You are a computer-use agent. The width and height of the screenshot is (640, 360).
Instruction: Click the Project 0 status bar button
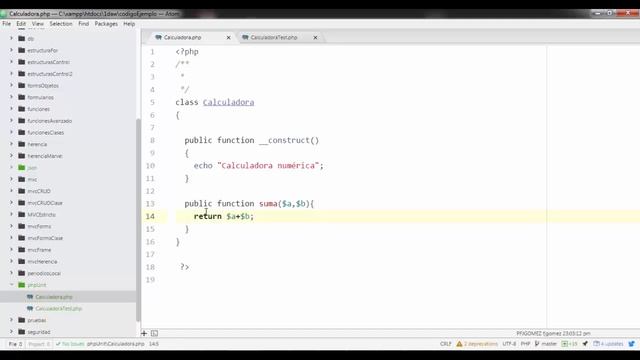click(39, 344)
